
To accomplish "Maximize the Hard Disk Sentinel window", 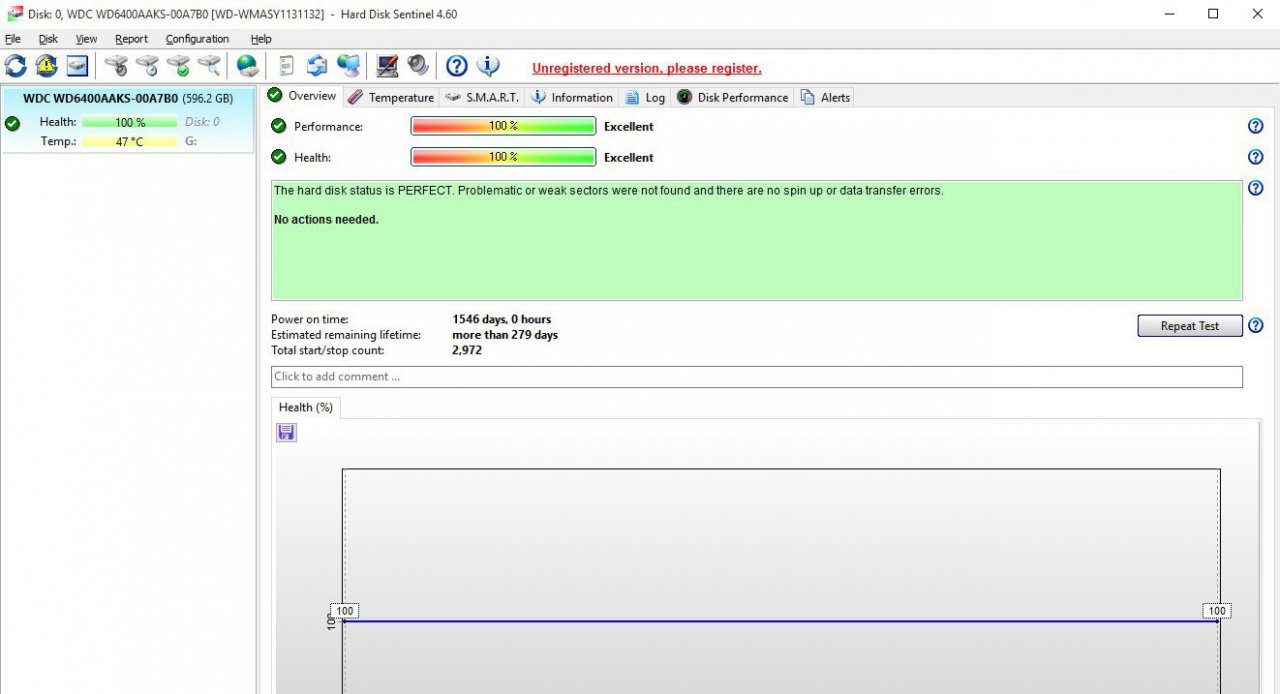I will [1213, 14].
